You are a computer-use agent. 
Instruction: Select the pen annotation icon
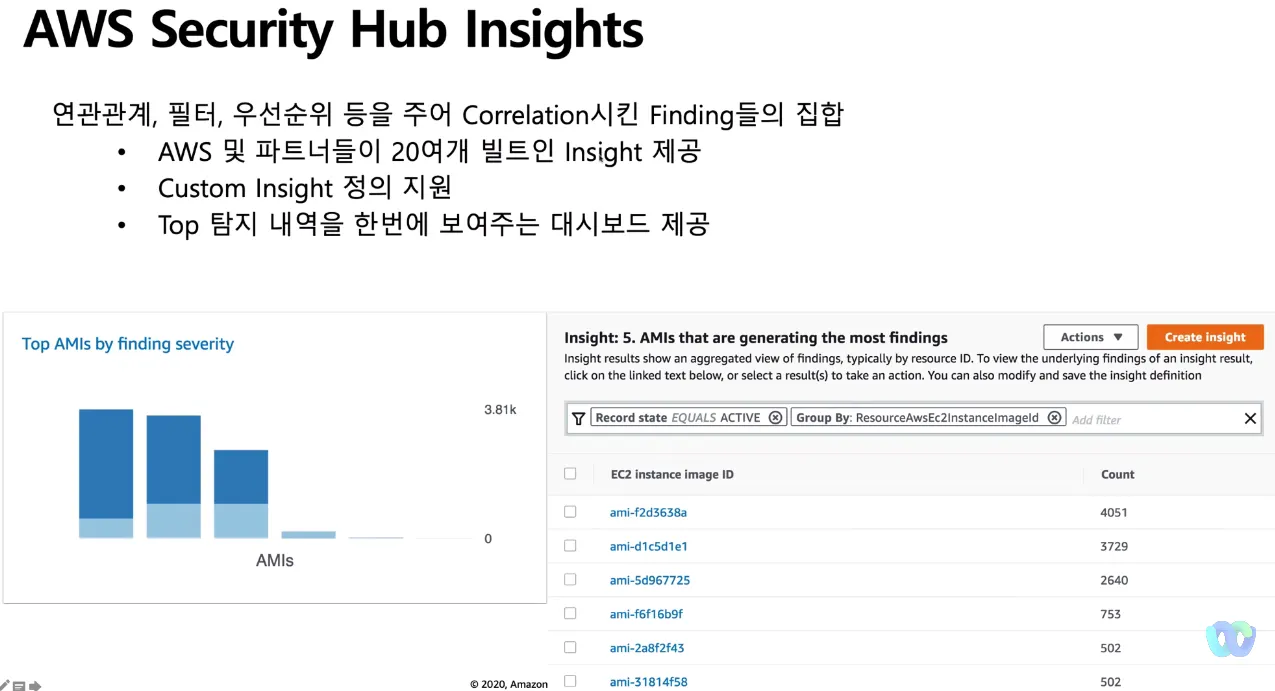point(5,685)
